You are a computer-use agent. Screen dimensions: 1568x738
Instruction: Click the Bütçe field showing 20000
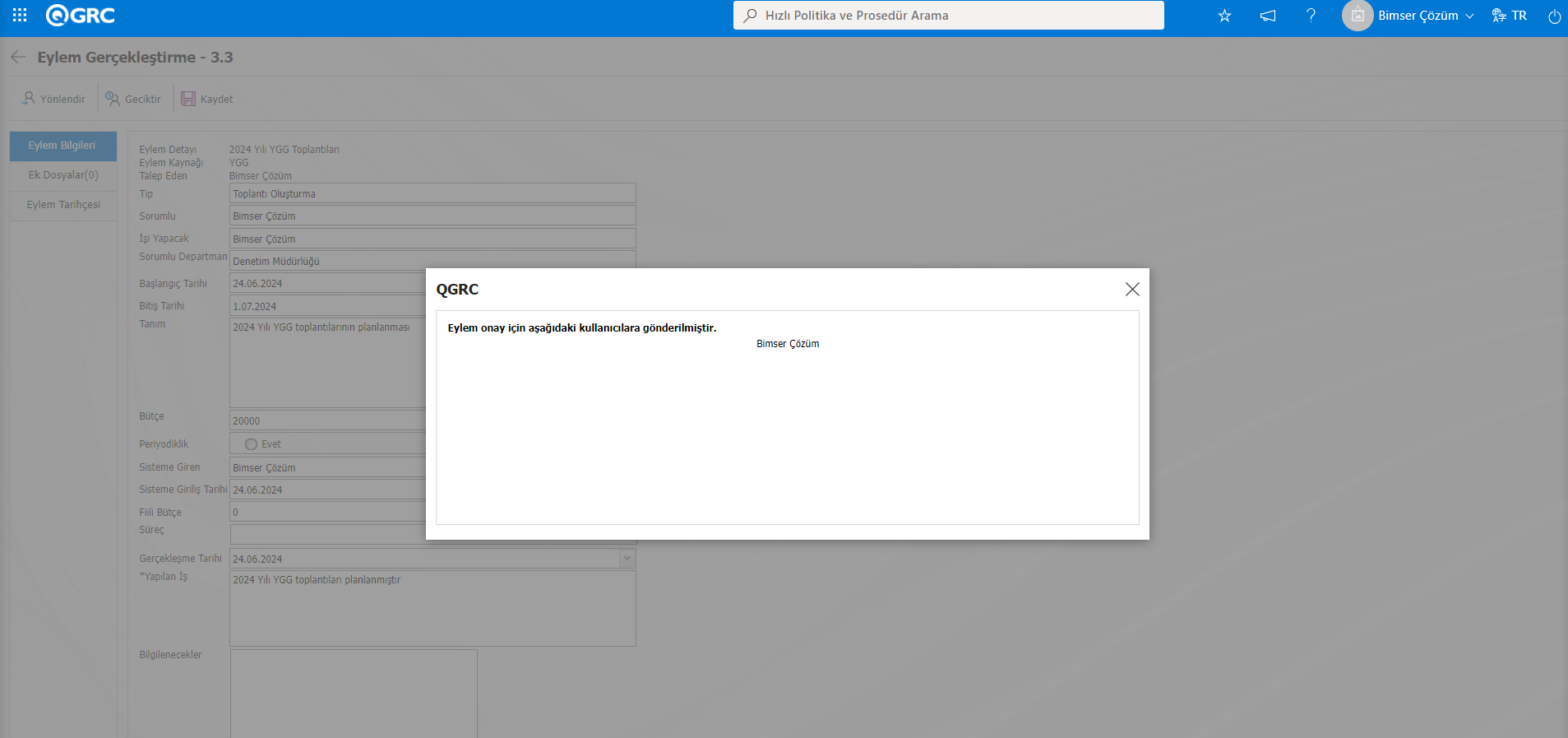coord(327,420)
